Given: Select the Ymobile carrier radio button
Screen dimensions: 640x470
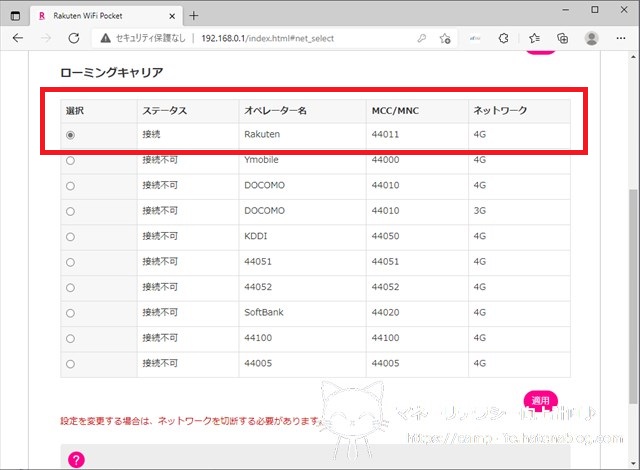Looking at the screenshot, I should tap(70, 160).
